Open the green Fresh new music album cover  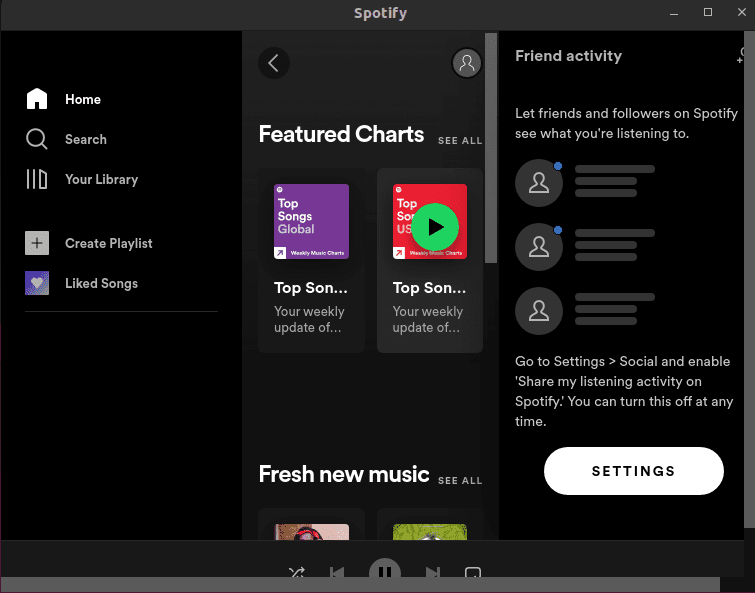(x=430, y=532)
